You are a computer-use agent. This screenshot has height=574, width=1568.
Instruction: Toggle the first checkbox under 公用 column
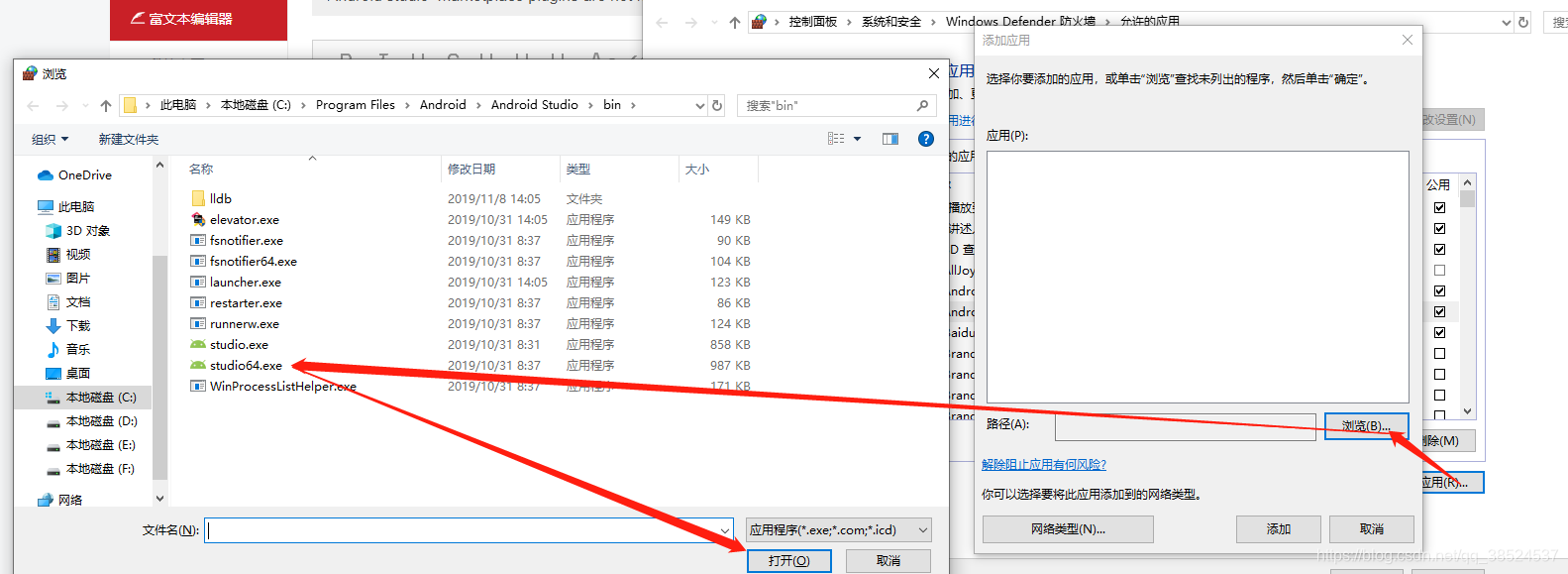(x=1439, y=207)
